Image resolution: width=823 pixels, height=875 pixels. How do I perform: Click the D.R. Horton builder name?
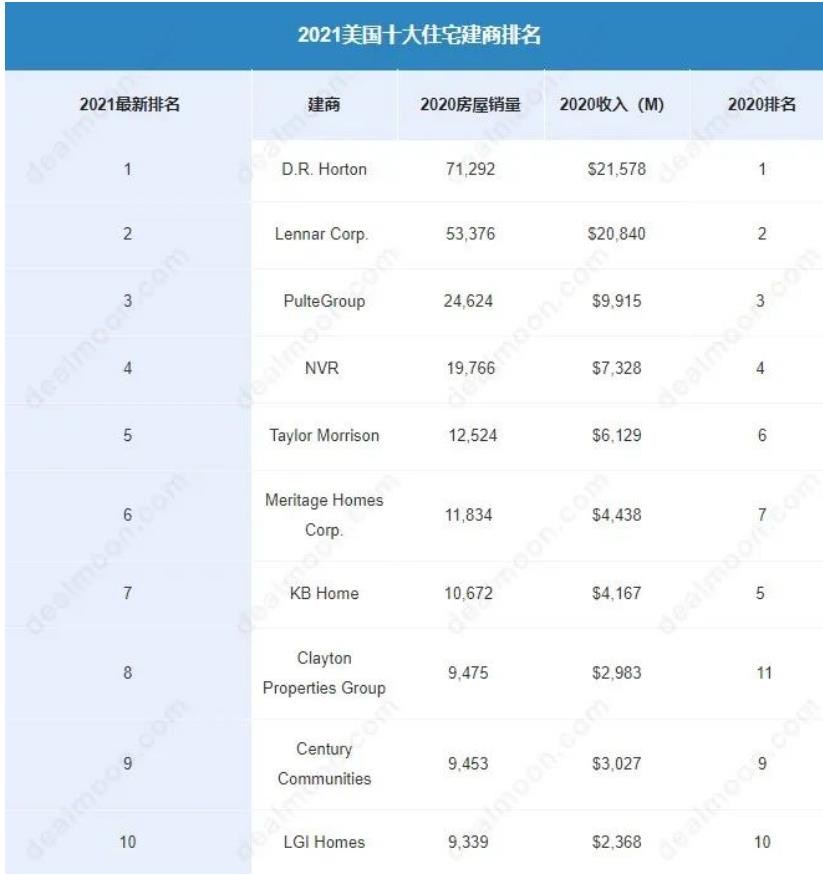click(x=324, y=169)
